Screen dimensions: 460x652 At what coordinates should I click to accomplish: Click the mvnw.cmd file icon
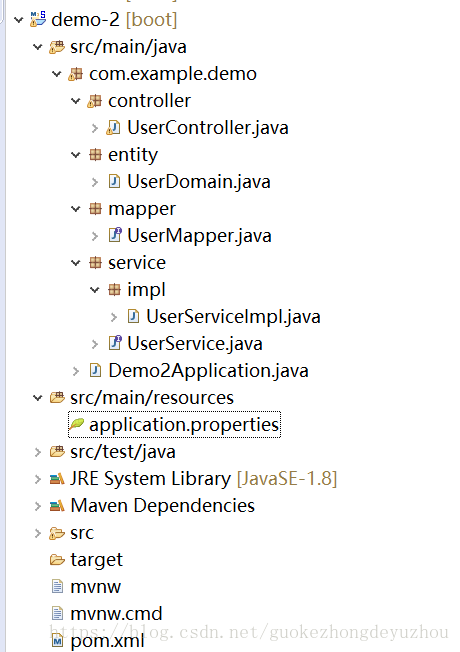click(57, 614)
